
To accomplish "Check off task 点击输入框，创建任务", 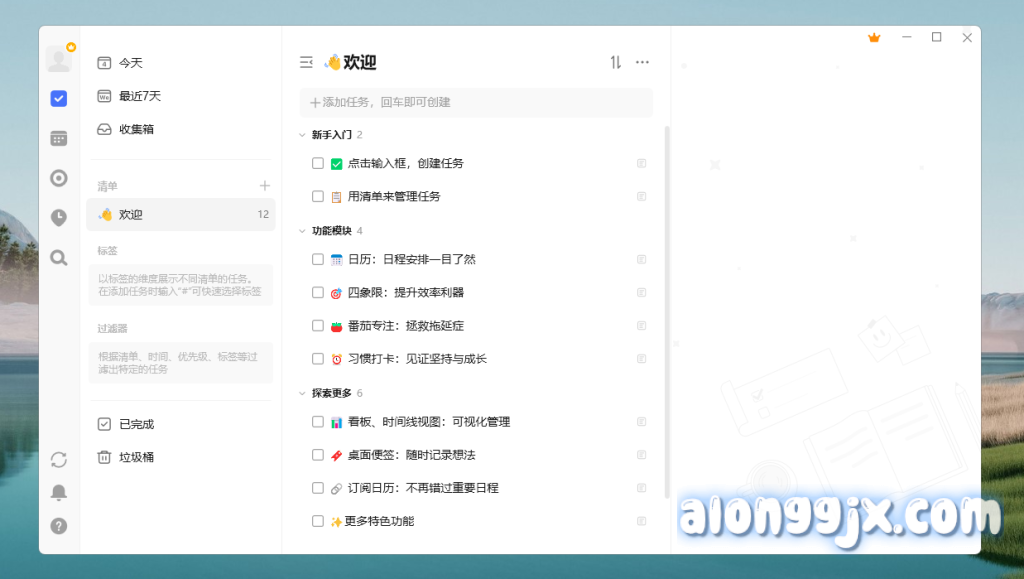I will (x=318, y=163).
